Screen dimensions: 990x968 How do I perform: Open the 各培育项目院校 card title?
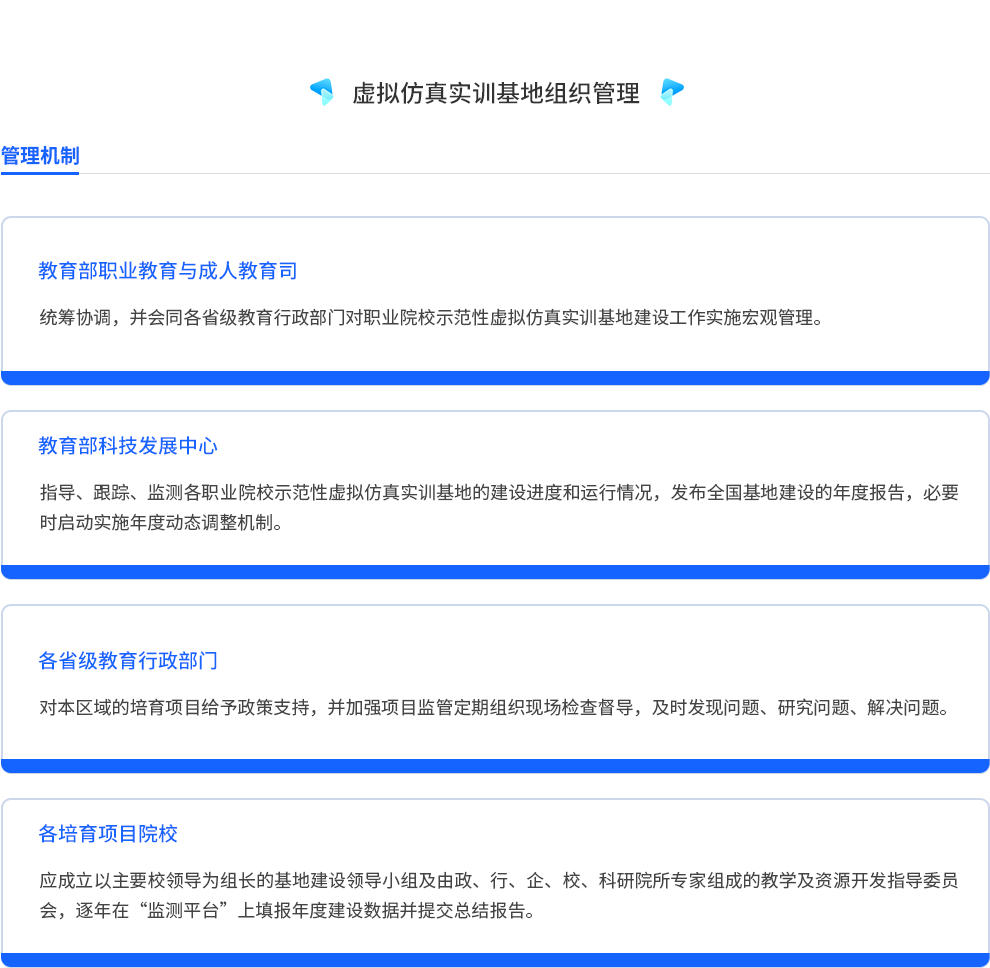point(108,834)
